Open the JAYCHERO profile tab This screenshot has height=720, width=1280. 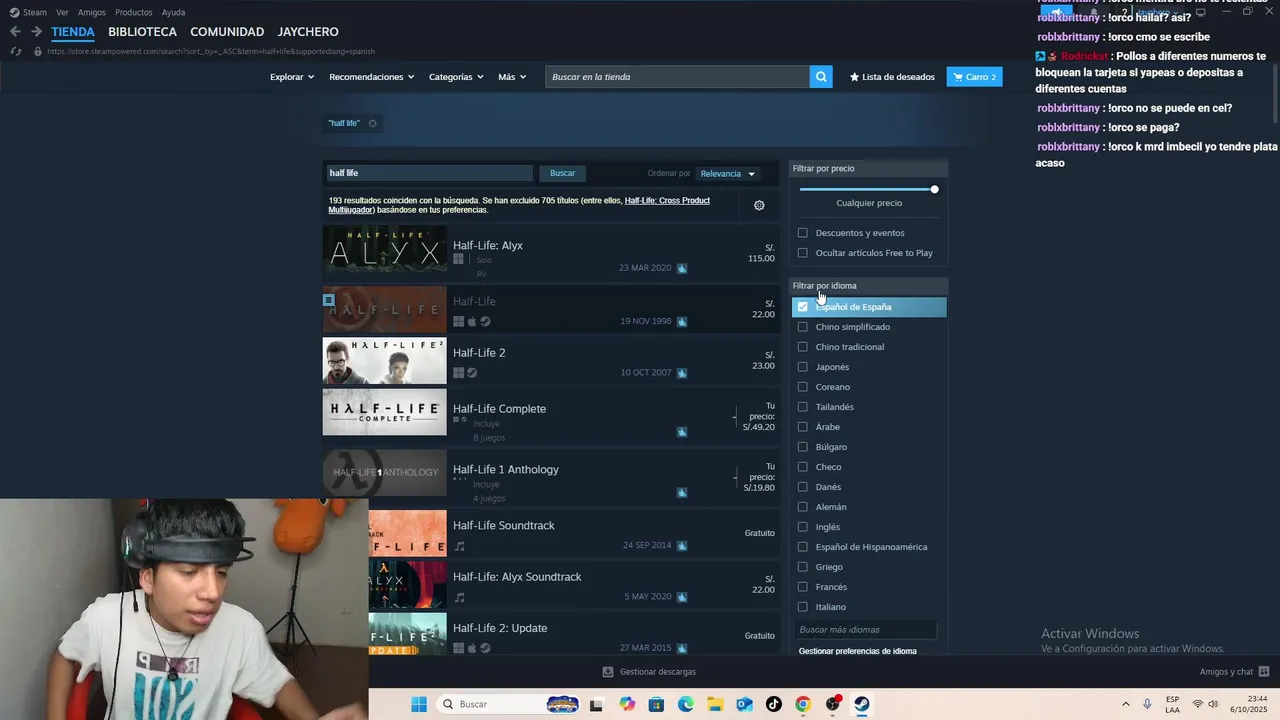[x=308, y=32]
